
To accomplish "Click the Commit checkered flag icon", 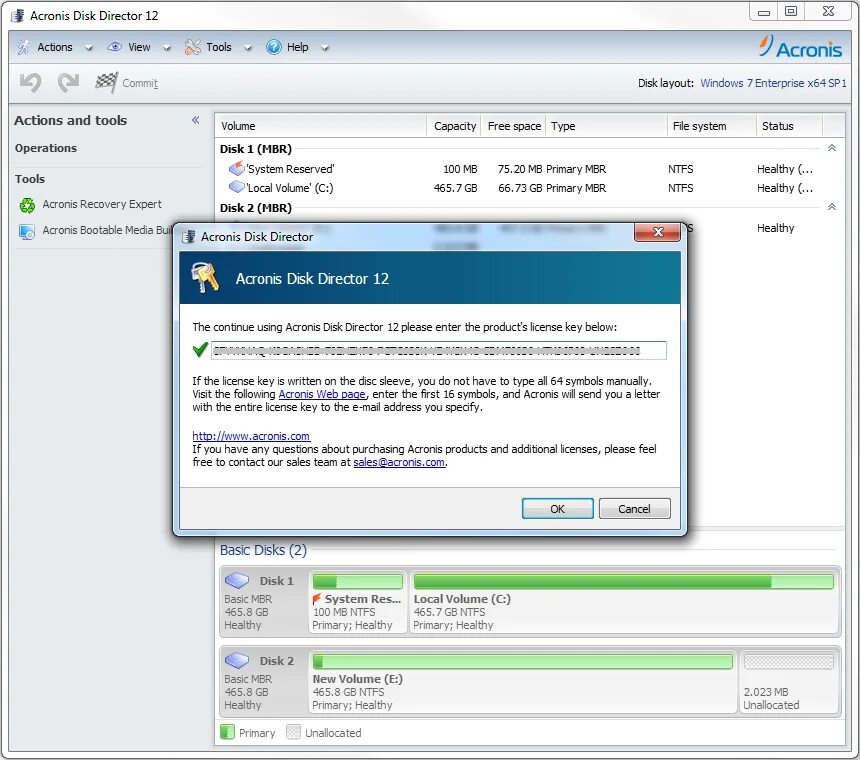I will click(106, 82).
